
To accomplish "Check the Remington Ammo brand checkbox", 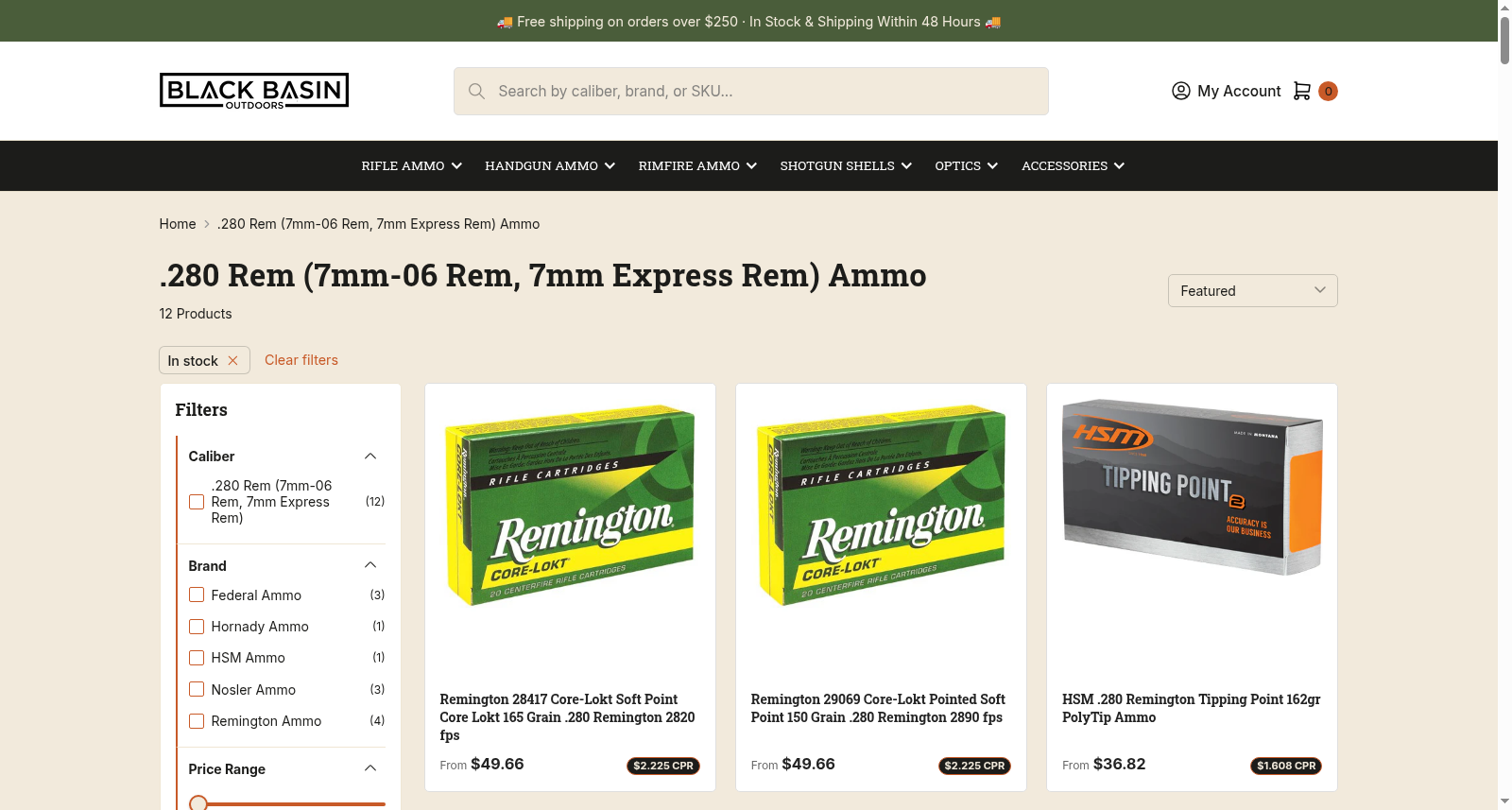I will (197, 721).
